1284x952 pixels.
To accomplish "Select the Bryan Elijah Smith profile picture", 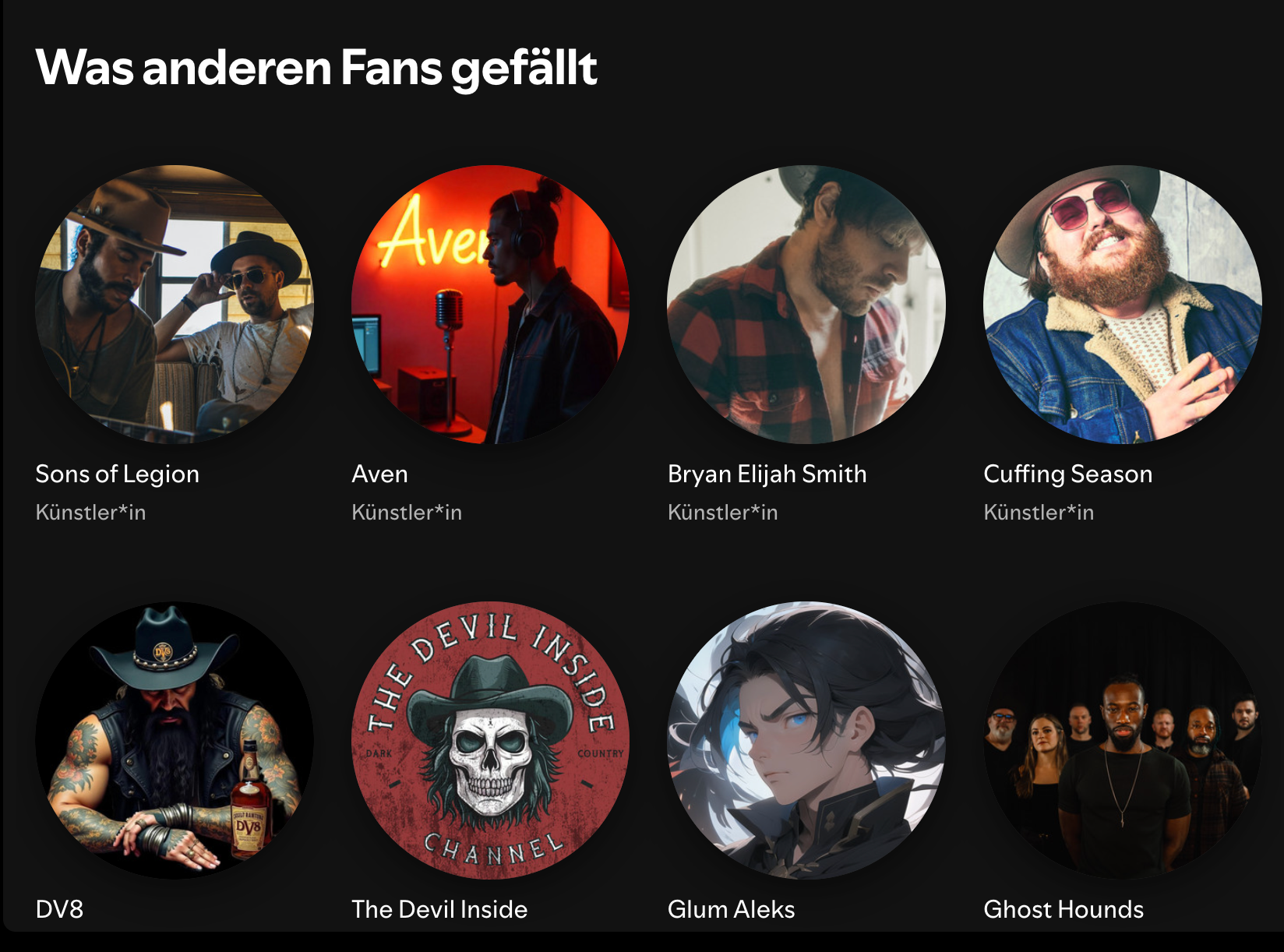I will coord(806,304).
